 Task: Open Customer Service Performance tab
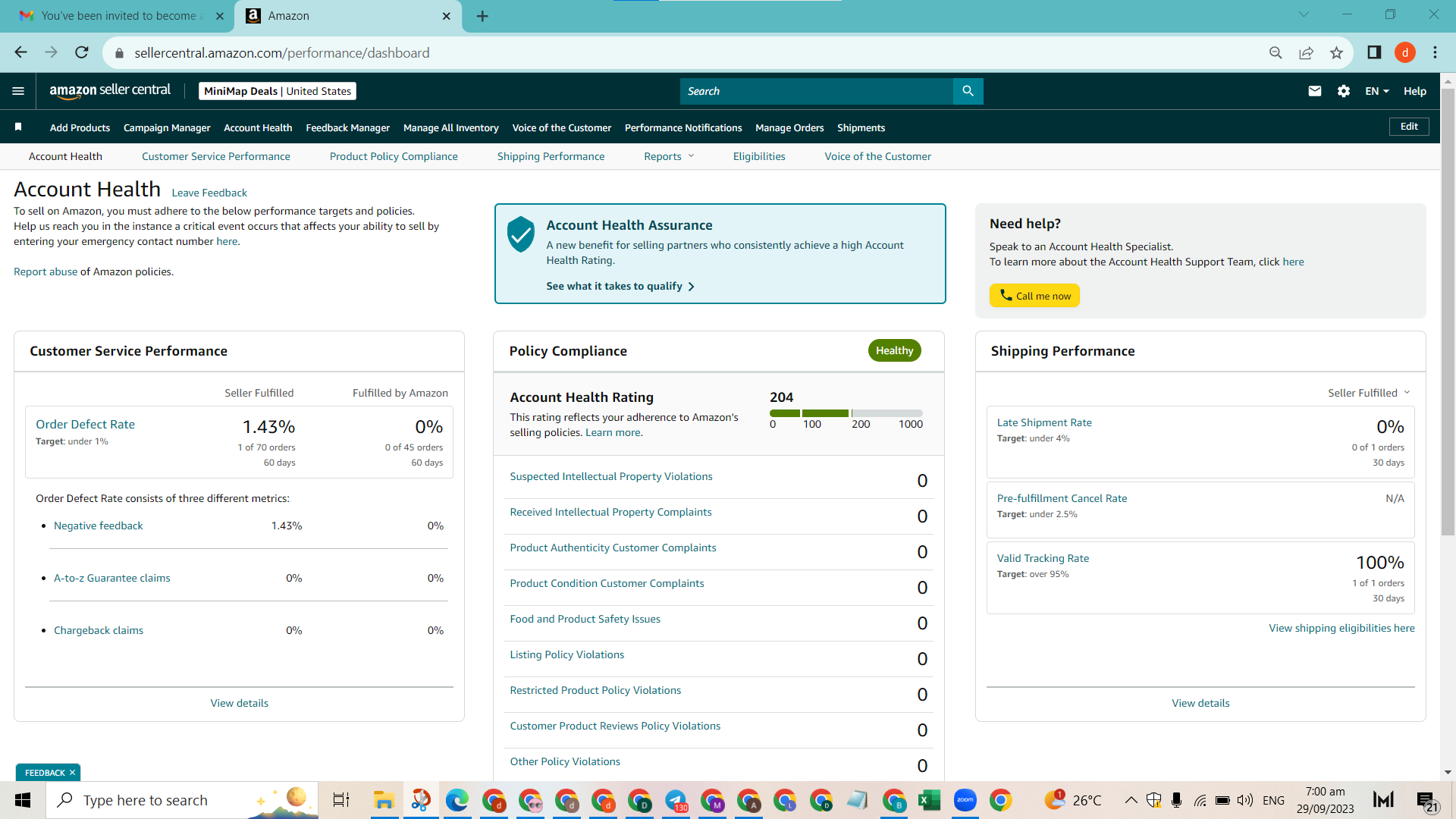click(215, 156)
